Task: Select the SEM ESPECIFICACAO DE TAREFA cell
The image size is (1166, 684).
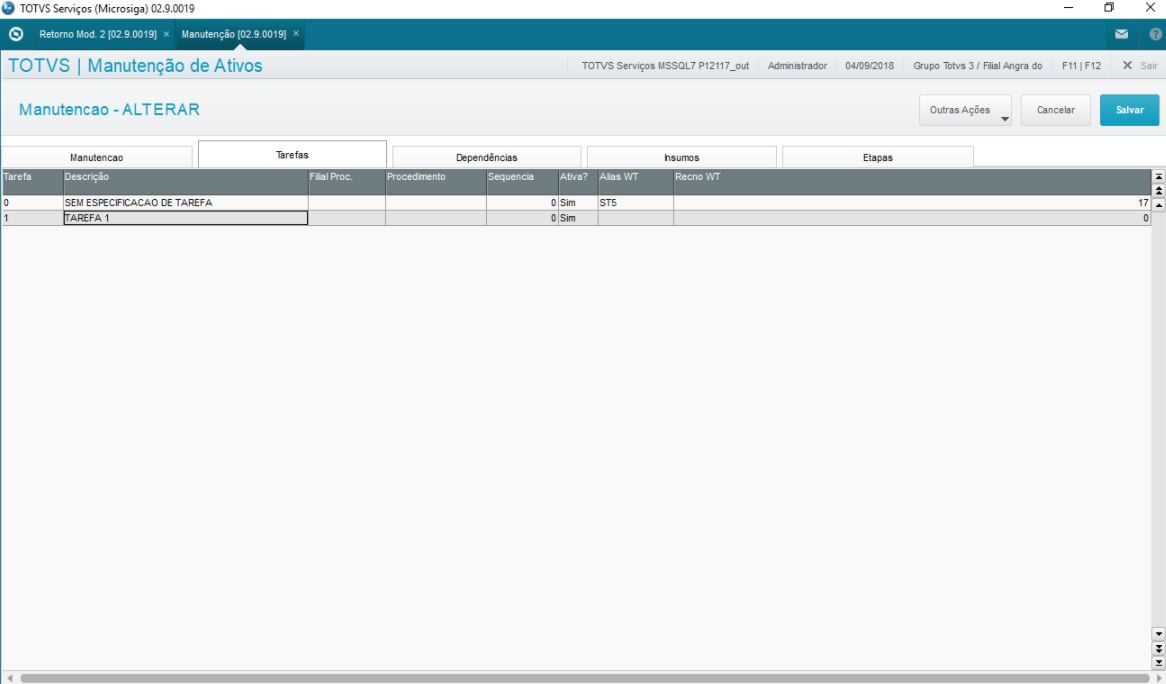Action: coord(185,202)
